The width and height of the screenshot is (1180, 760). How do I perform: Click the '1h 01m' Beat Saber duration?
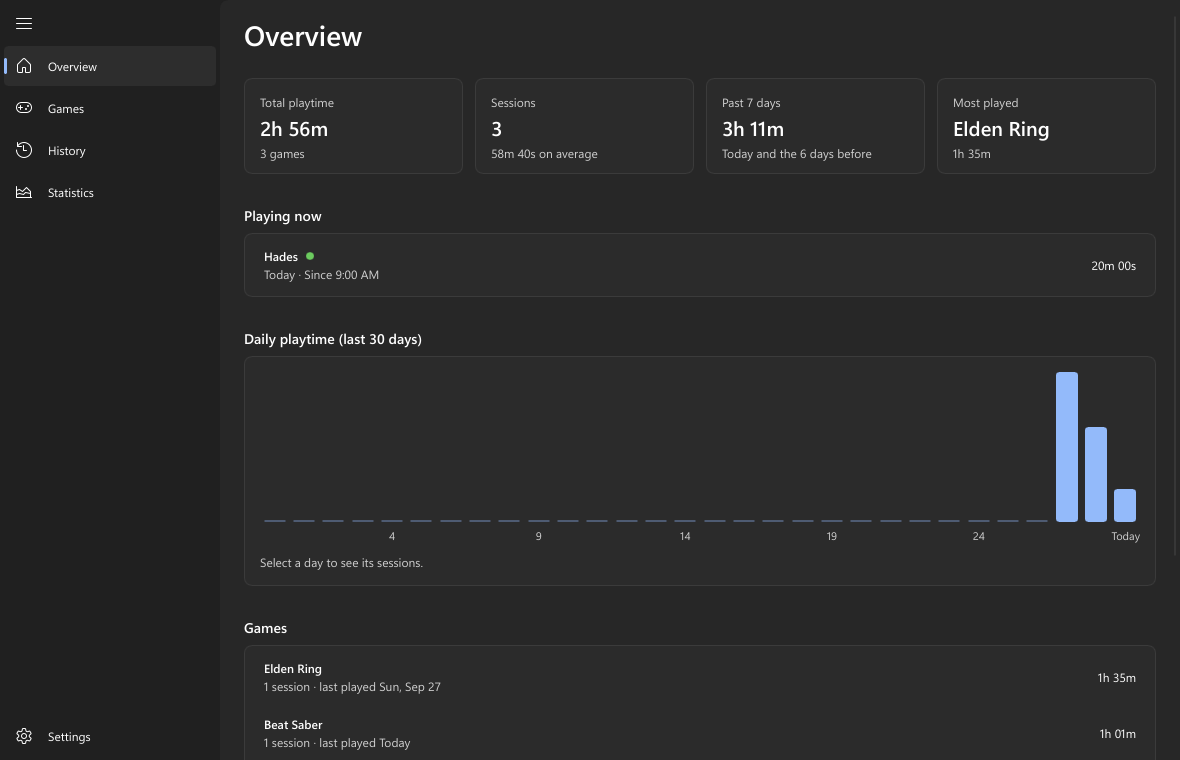coord(1118,734)
